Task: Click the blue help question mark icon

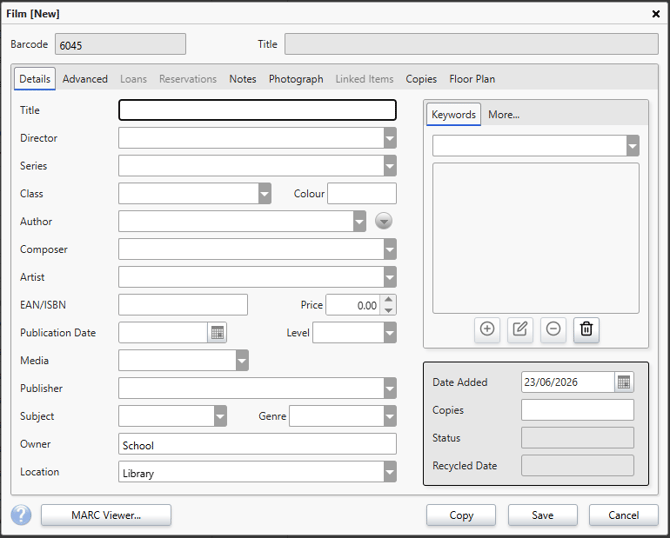Action: 21,515
